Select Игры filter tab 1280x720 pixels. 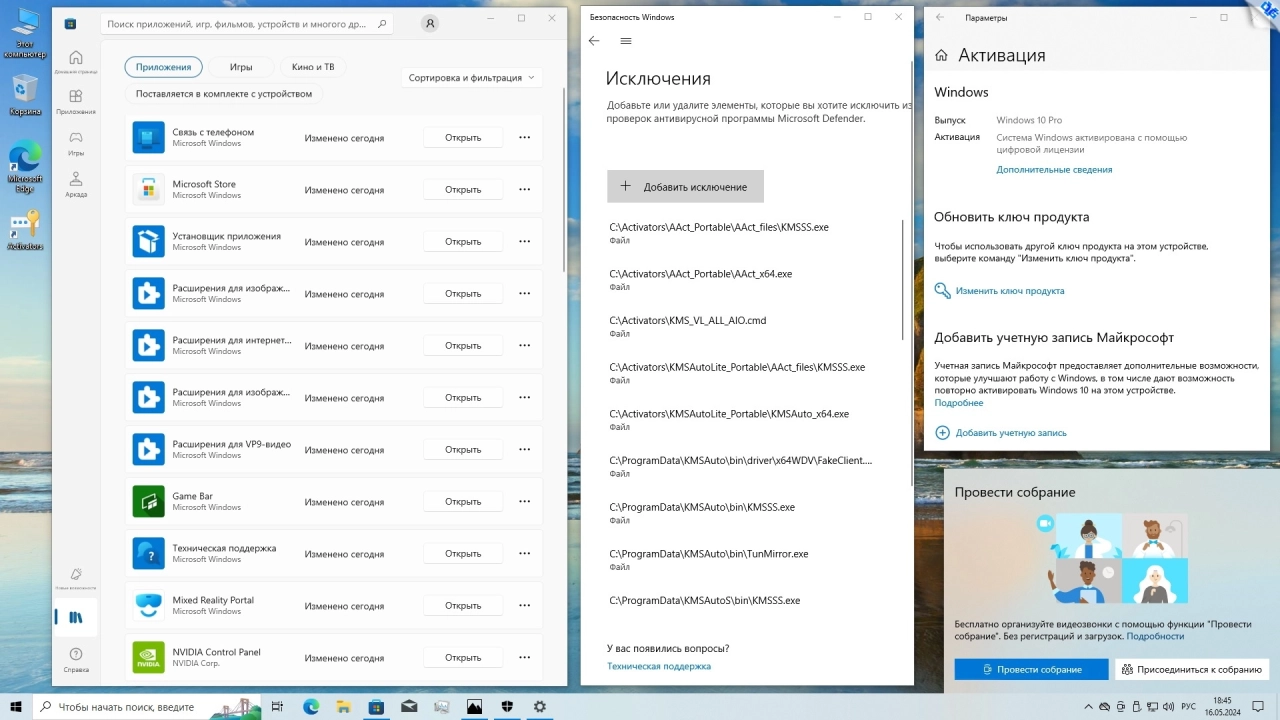click(240, 67)
